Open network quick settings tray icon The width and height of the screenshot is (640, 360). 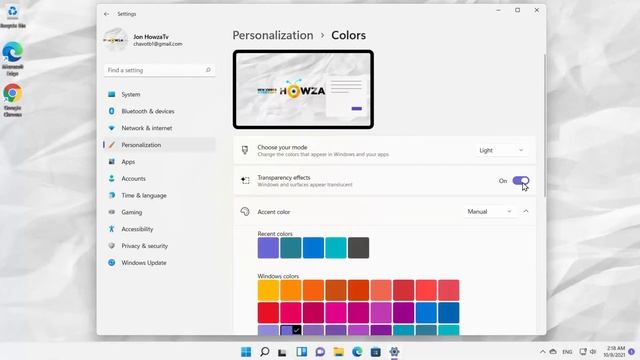583,351
